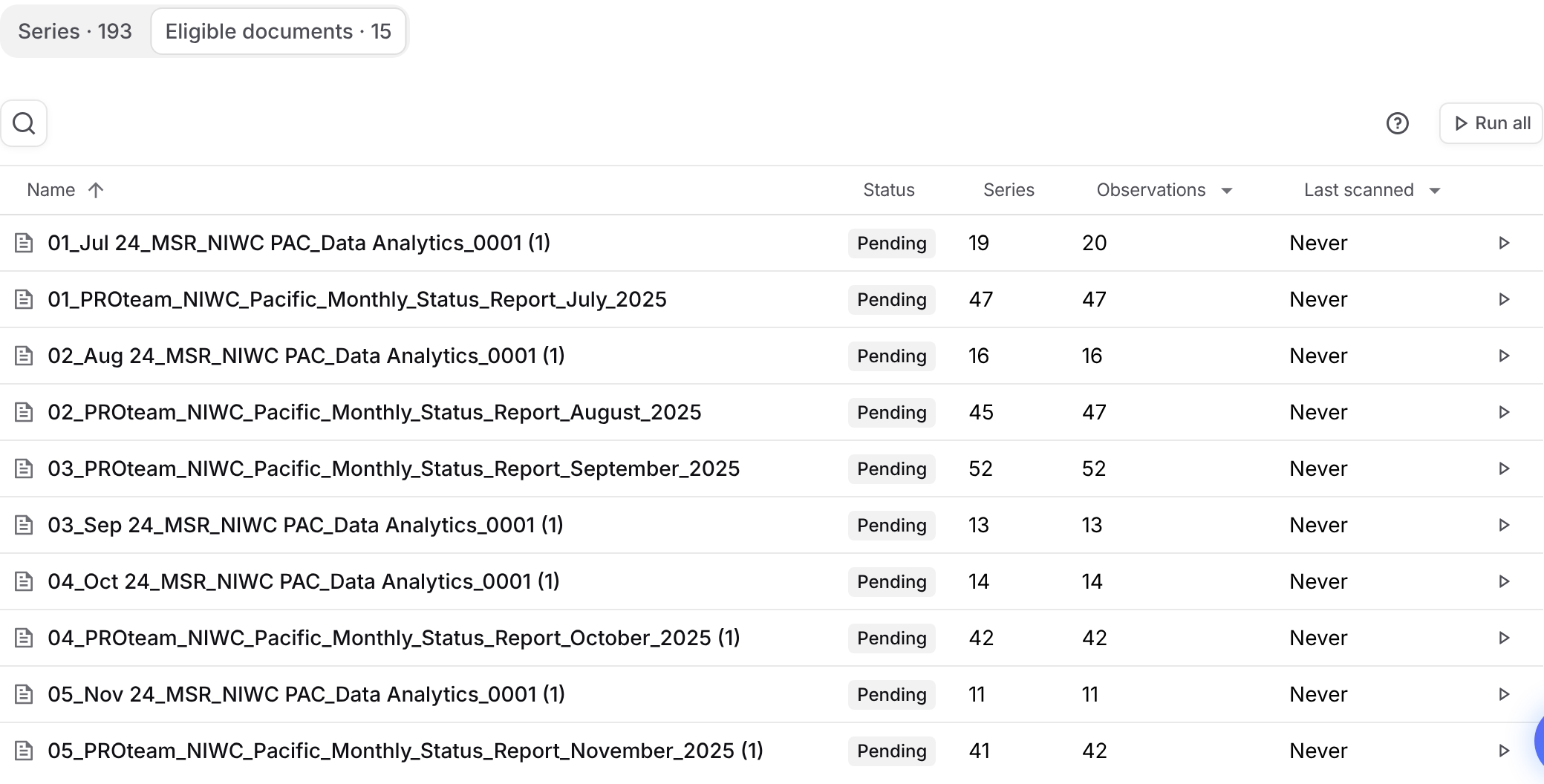Click document icon of 02_Aug 24_MSR row

pyautogui.click(x=24, y=356)
